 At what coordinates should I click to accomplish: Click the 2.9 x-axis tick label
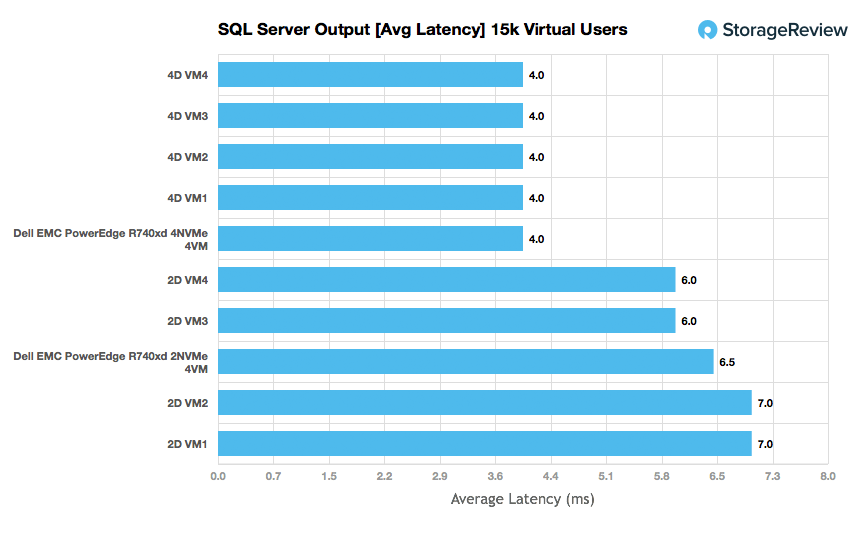440,476
